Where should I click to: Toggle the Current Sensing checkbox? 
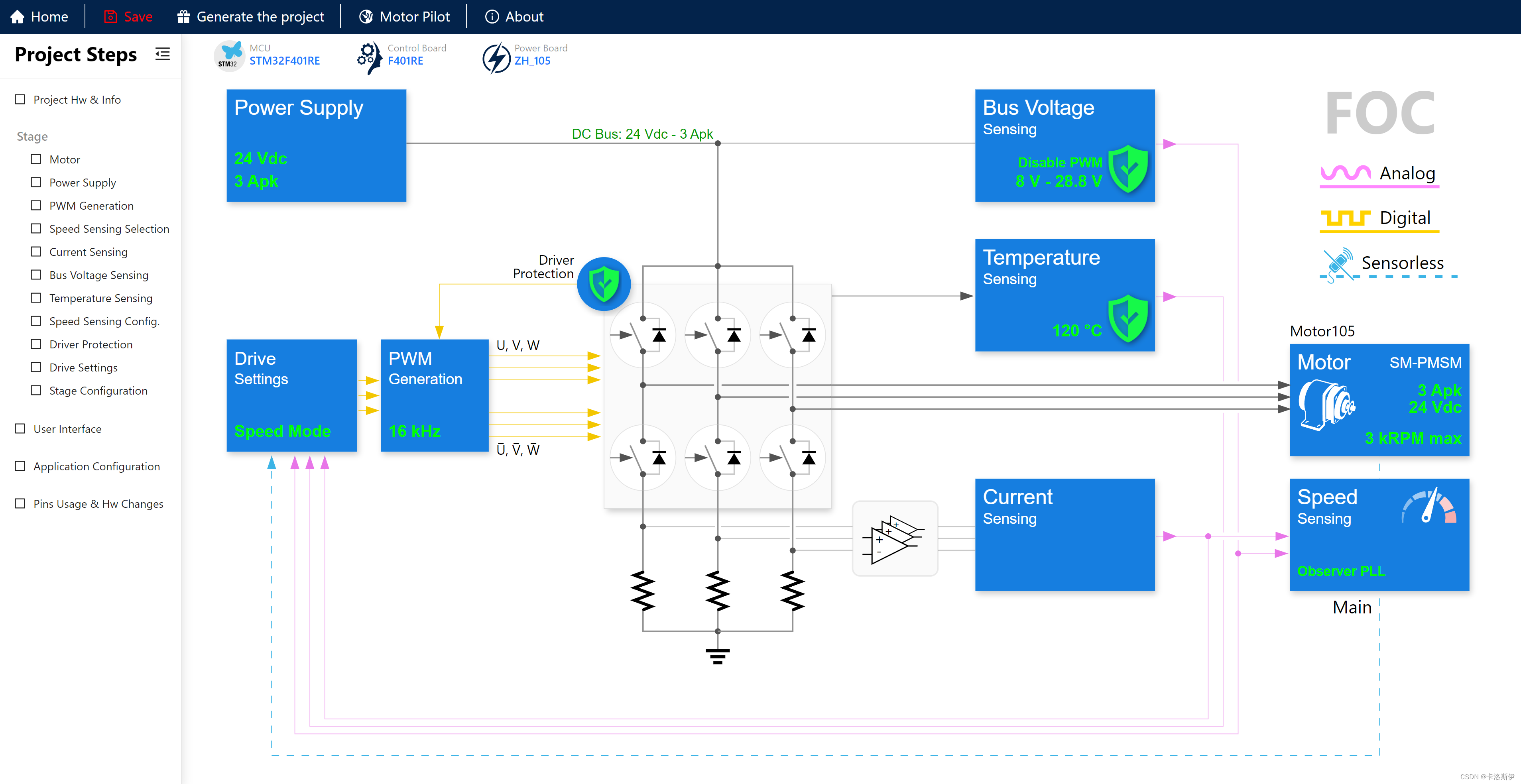[36, 252]
